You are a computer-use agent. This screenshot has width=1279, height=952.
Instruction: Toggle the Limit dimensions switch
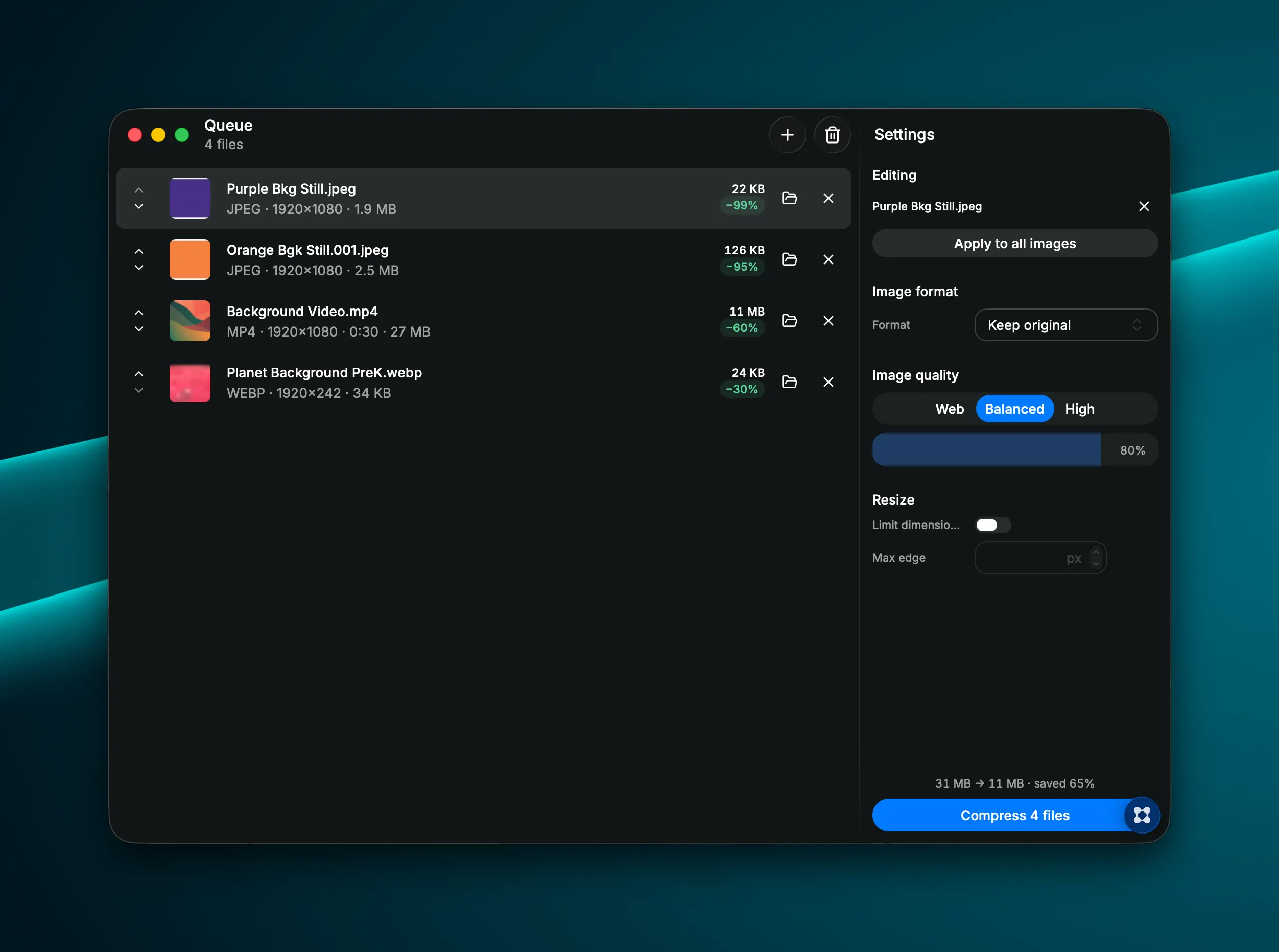pos(992,525)
